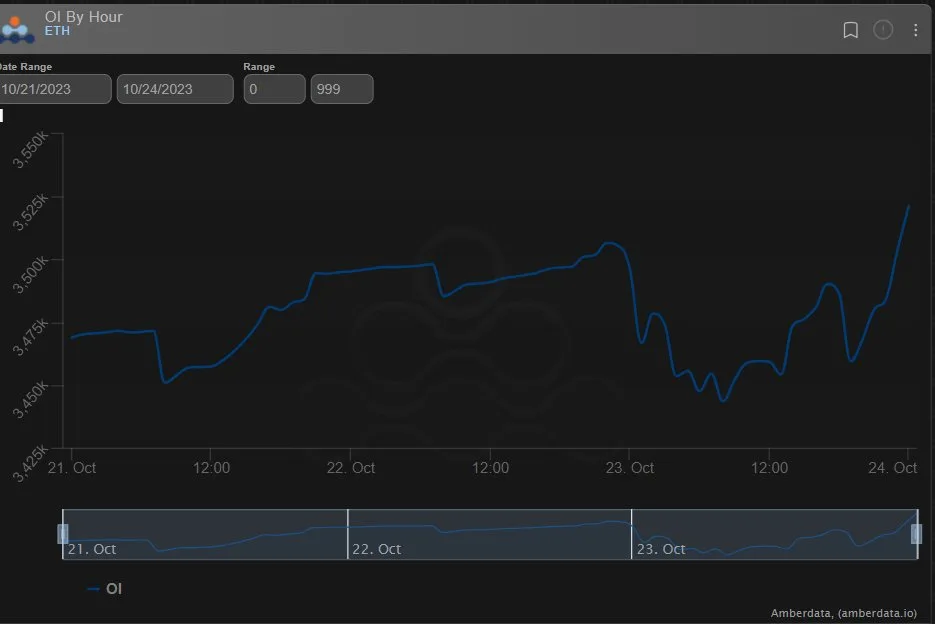The height and width of the screenshot is (624, 935).
Task: Click the 3,475k y-axis label
Action: coord(30,338)
